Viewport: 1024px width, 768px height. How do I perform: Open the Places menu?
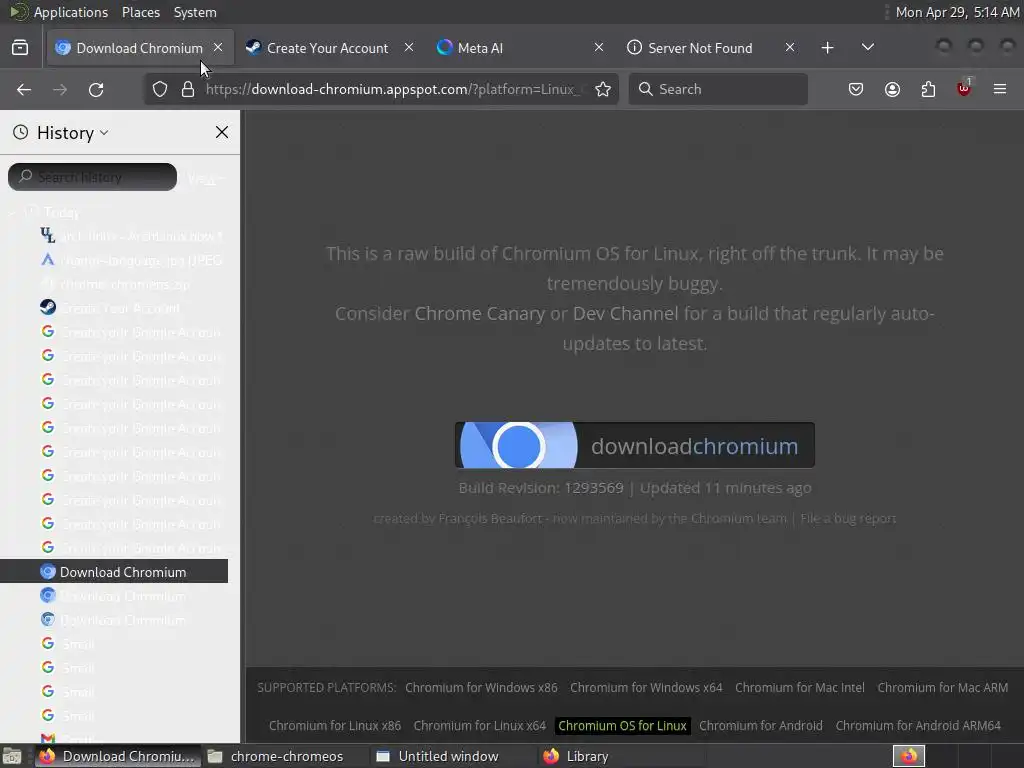[x=140, y=12]
